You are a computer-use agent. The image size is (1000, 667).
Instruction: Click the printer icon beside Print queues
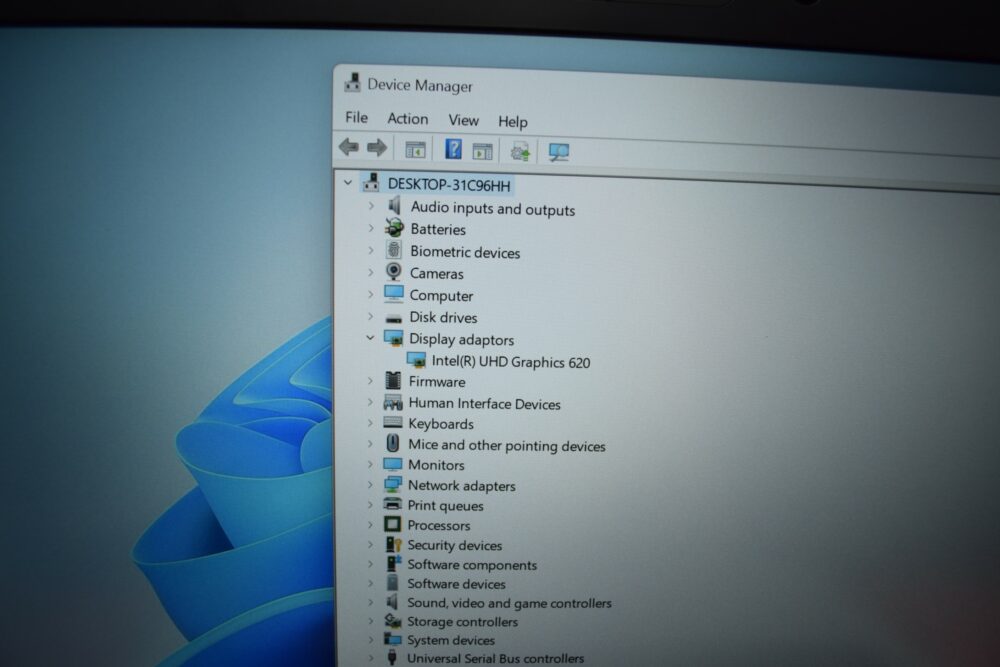pos(392,504)
